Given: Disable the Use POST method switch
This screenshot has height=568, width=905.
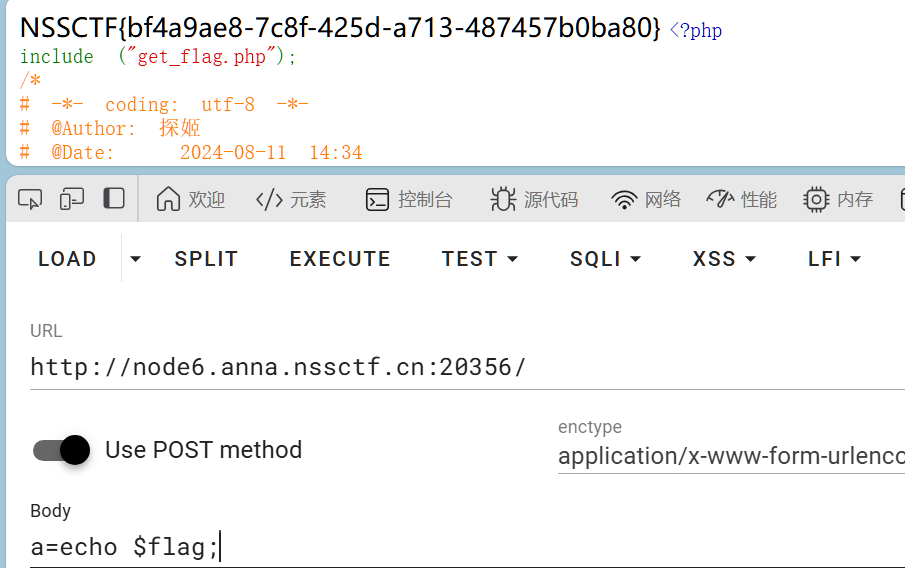Looking at the screenshot, I should [62, 450].
